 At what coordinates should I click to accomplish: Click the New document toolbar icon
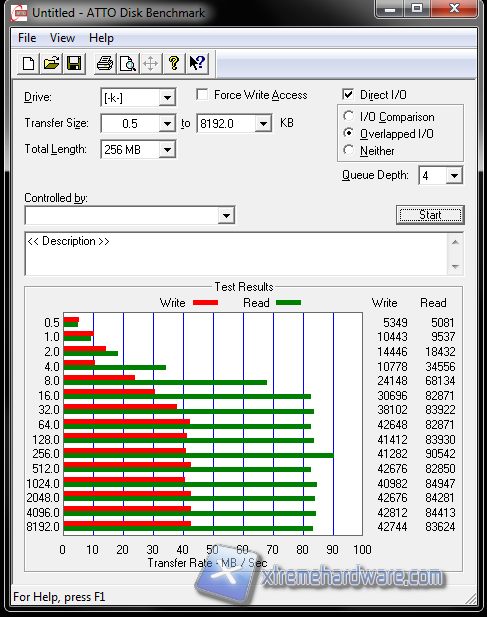click(28, 63)
